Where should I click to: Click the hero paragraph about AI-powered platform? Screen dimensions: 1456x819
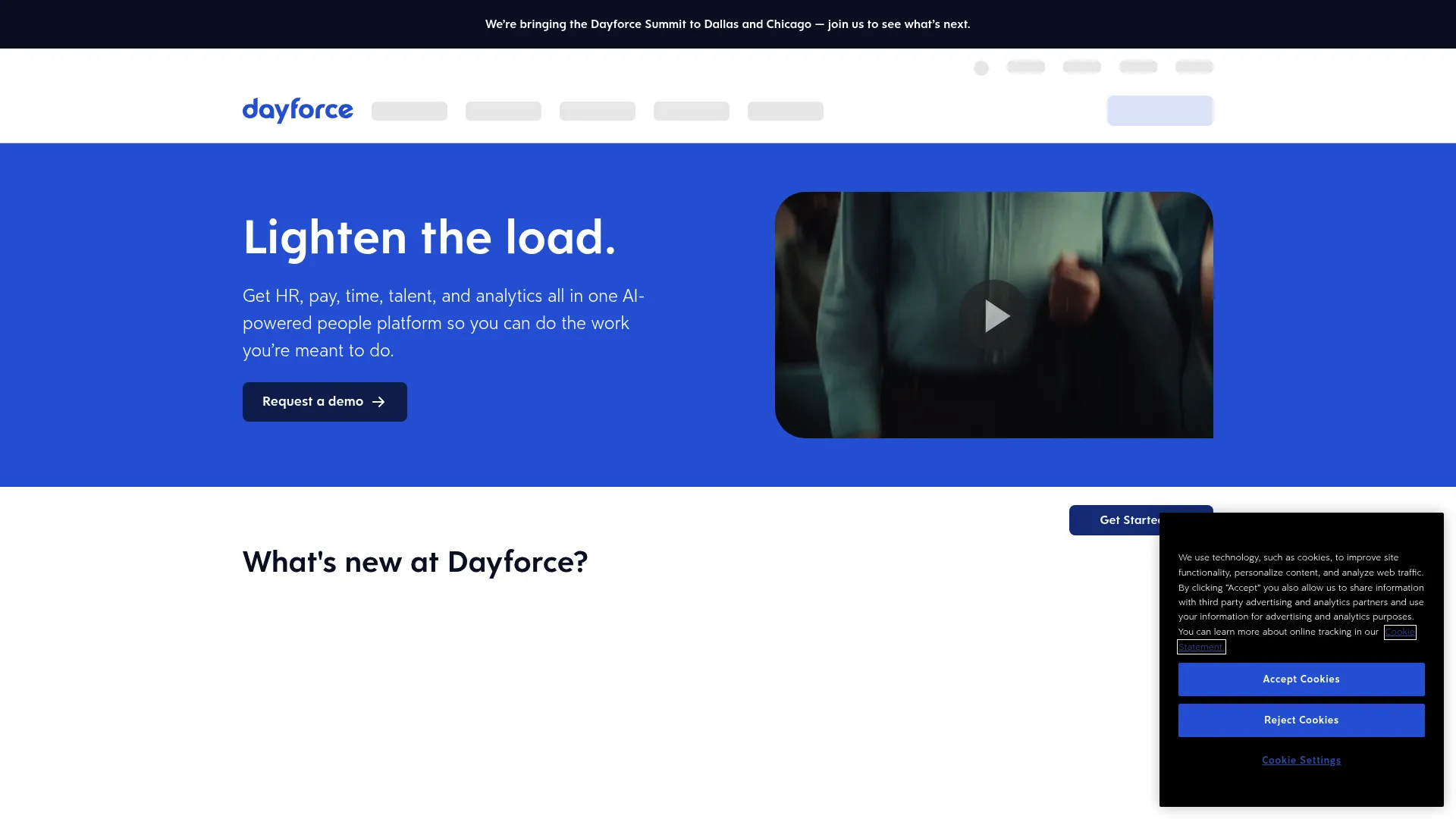[x=444, y=323]
